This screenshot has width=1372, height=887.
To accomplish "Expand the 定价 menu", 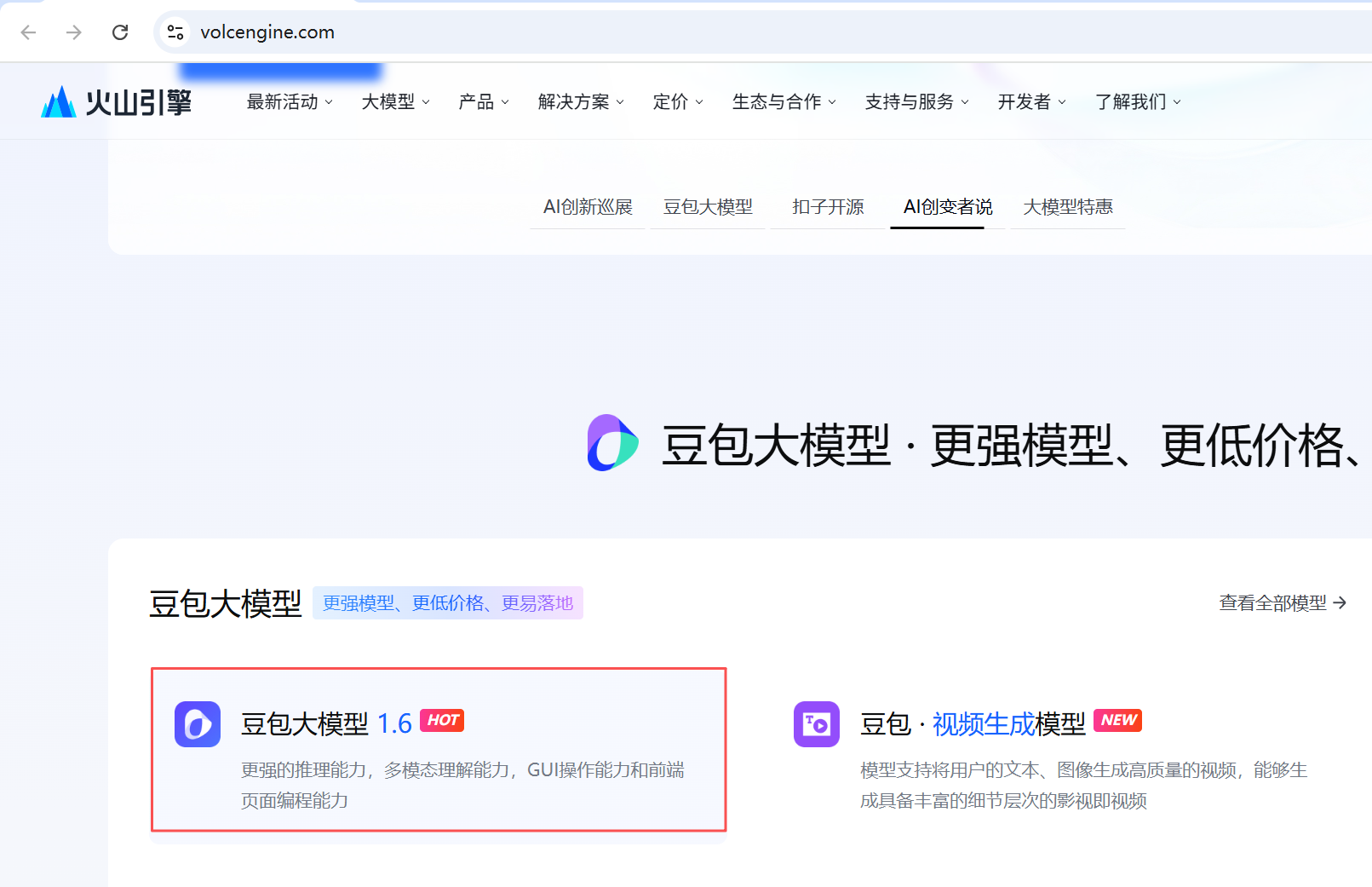I will click(678, 102).
